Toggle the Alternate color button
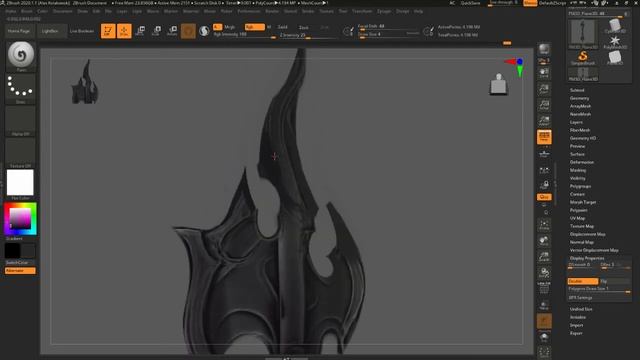 [20, 271]
